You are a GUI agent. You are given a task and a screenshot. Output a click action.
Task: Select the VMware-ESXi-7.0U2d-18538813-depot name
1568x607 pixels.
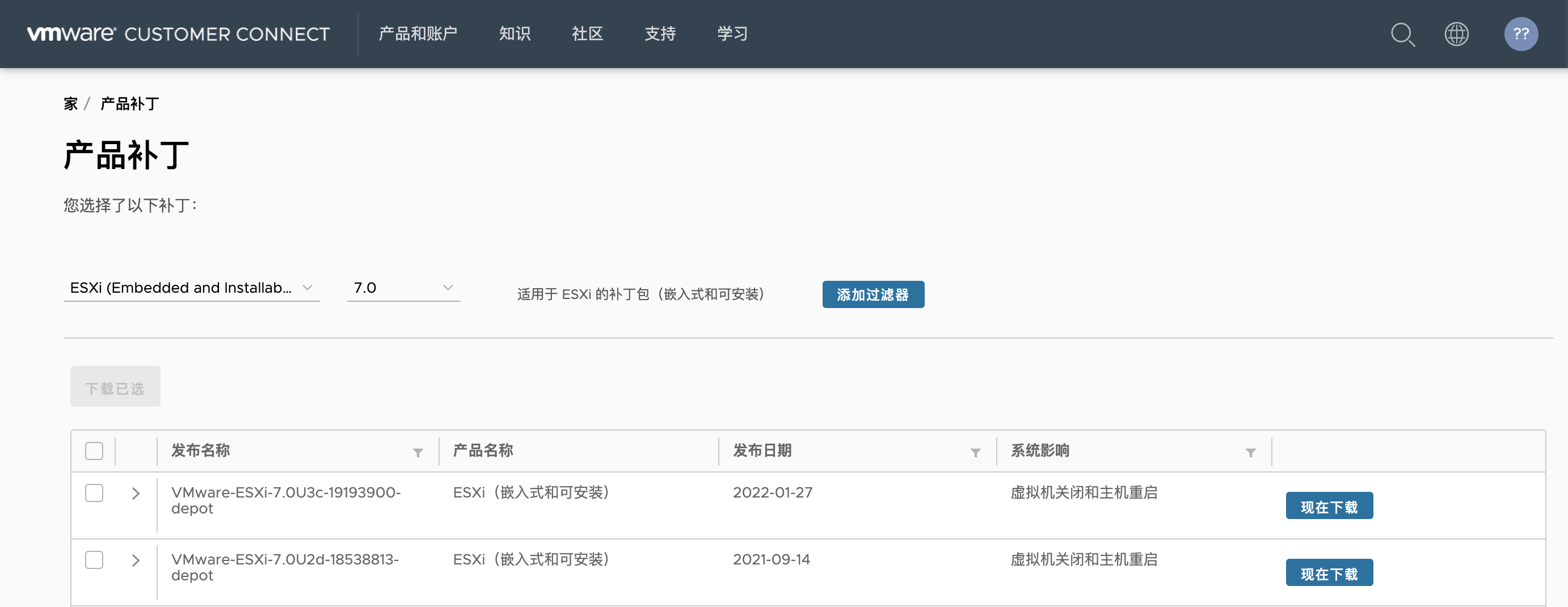click(x=285, y=567)
